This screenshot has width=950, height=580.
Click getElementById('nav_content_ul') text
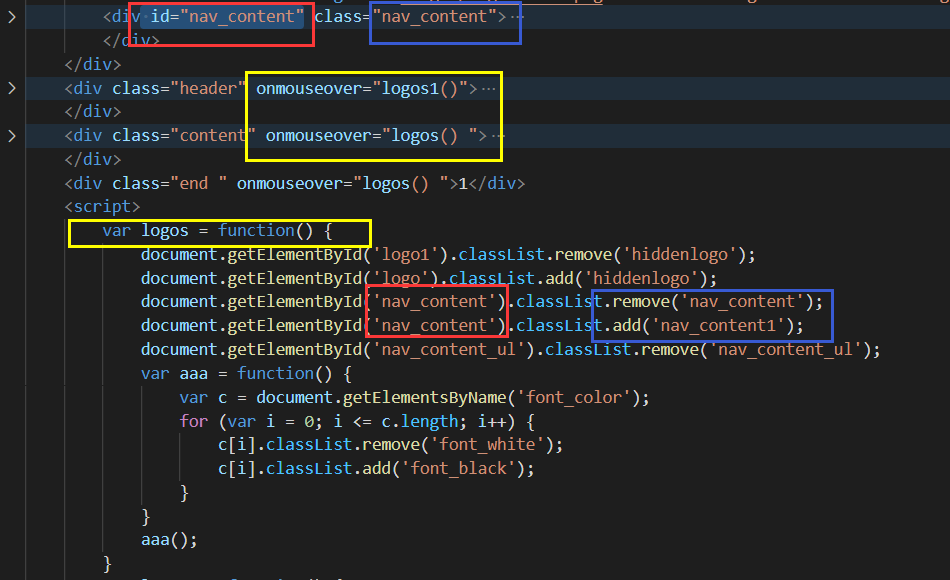pos(376,350)
